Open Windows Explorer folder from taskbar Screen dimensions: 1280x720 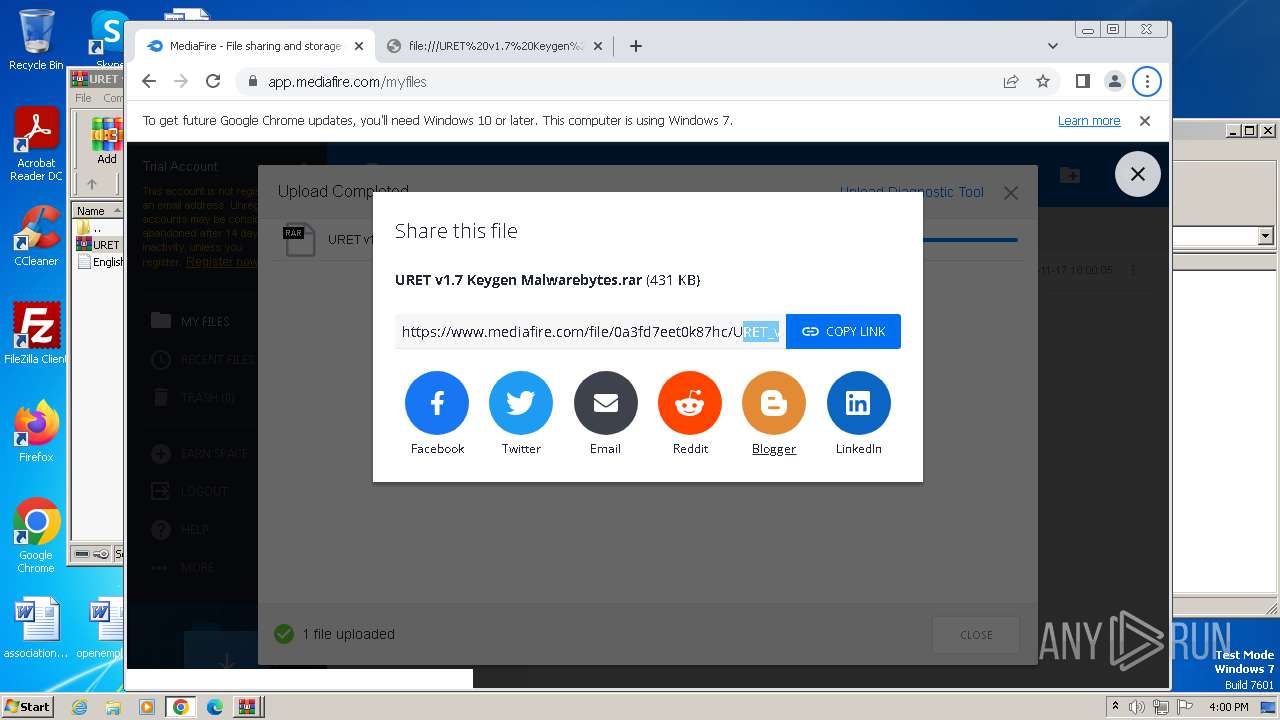point(113,707)
